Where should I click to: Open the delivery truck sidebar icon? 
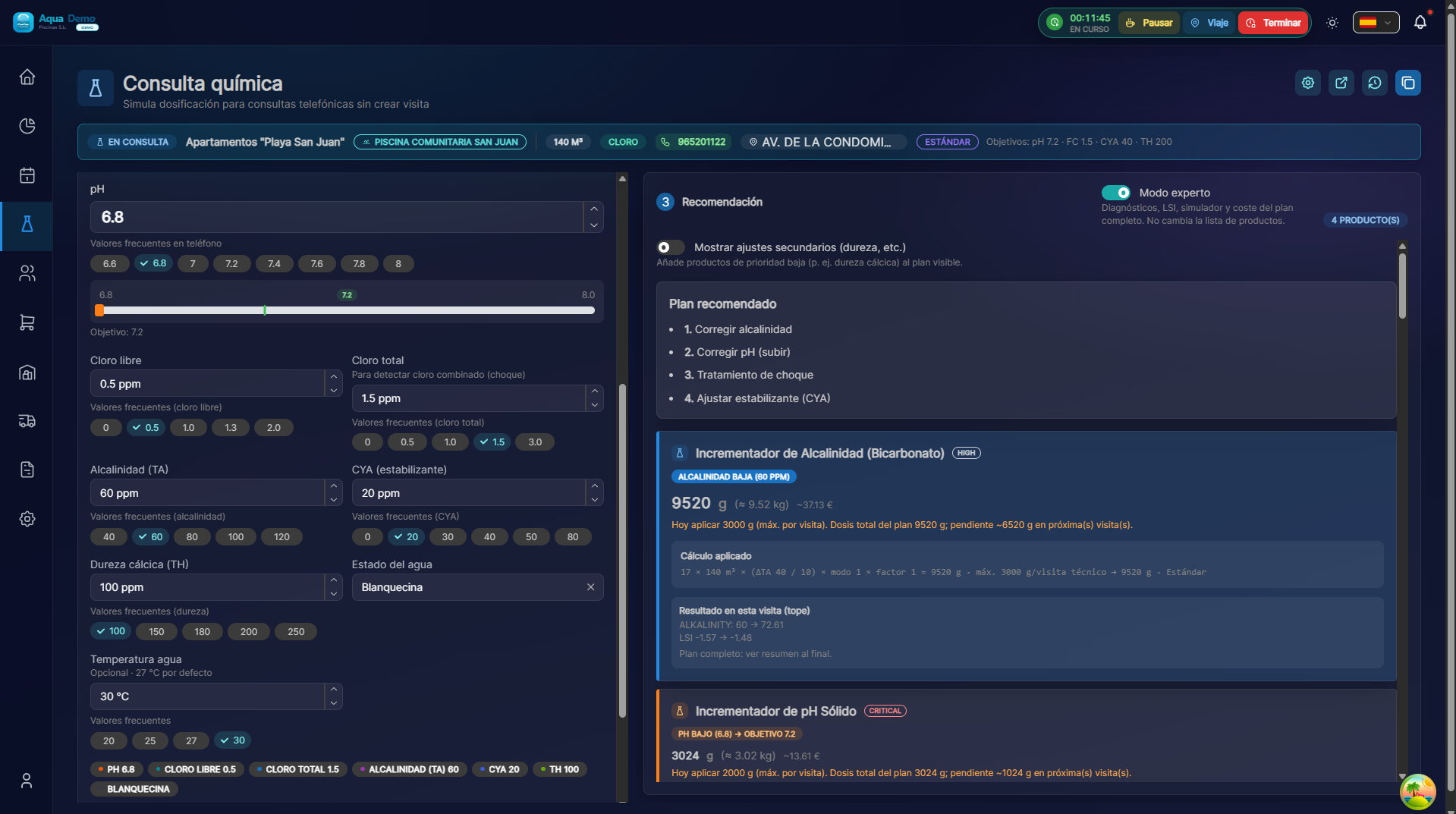(27, 421)
